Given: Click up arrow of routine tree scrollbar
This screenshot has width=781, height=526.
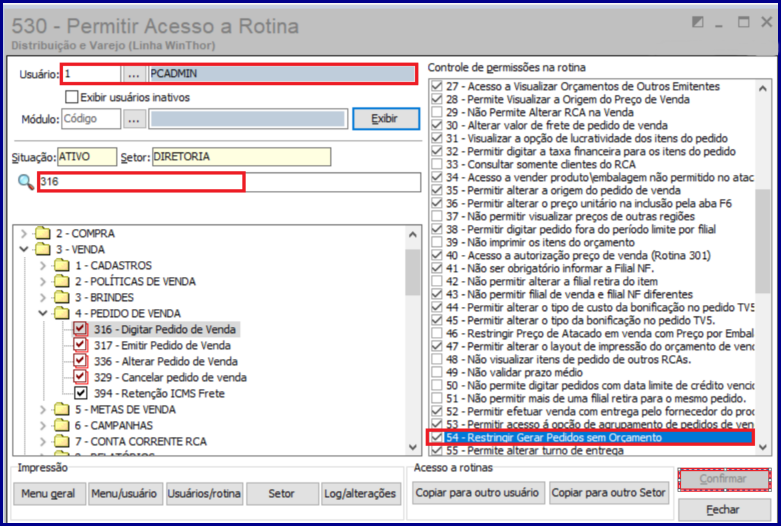Looking at the screenshot, I should click(413, 234).
